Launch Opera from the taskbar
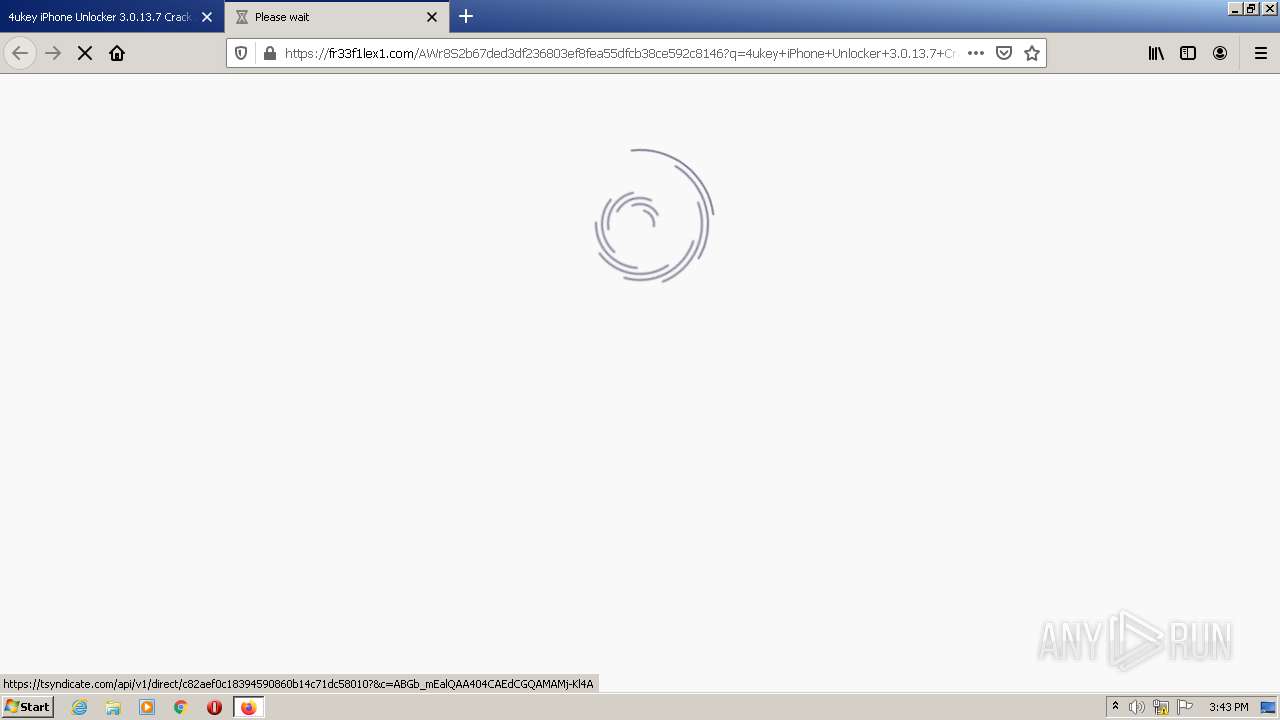 (x=214, y=707)
